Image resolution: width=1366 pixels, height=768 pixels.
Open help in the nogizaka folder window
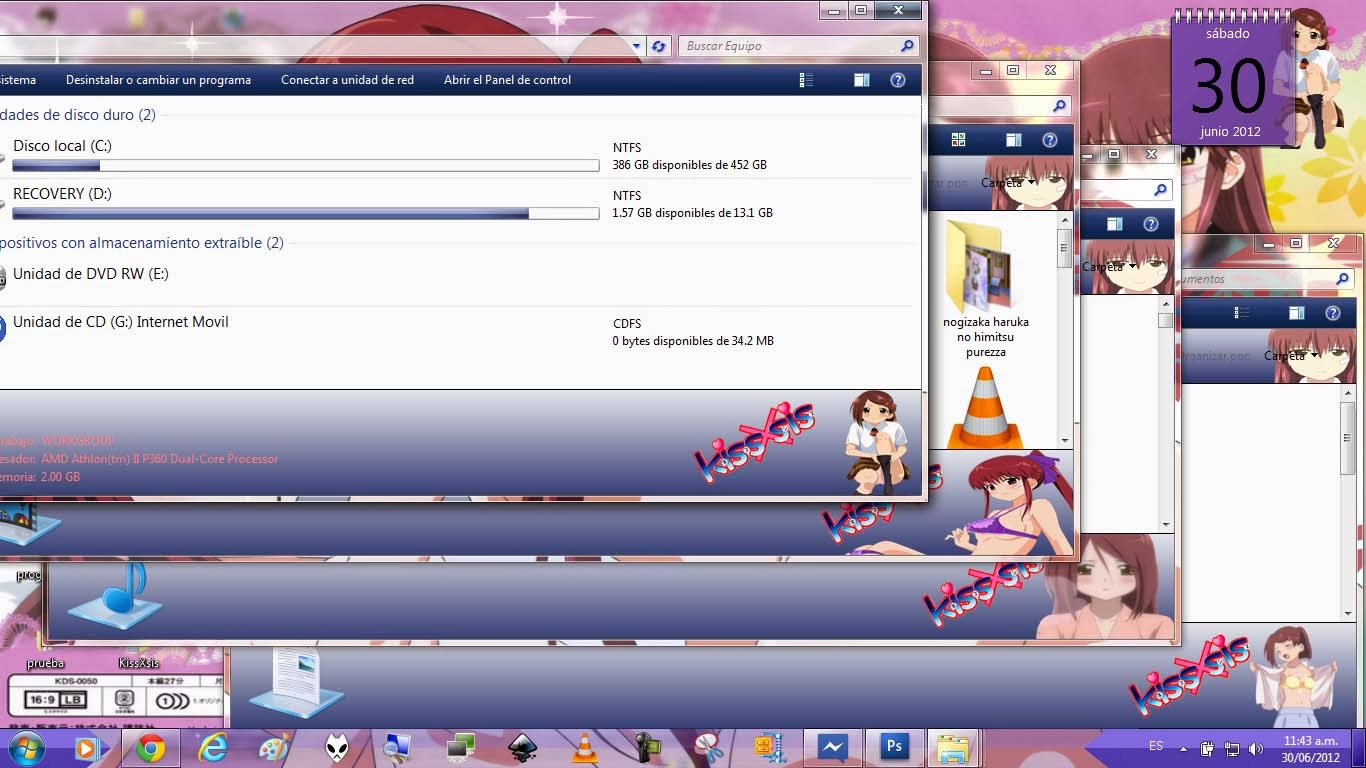click(1050, 140)
